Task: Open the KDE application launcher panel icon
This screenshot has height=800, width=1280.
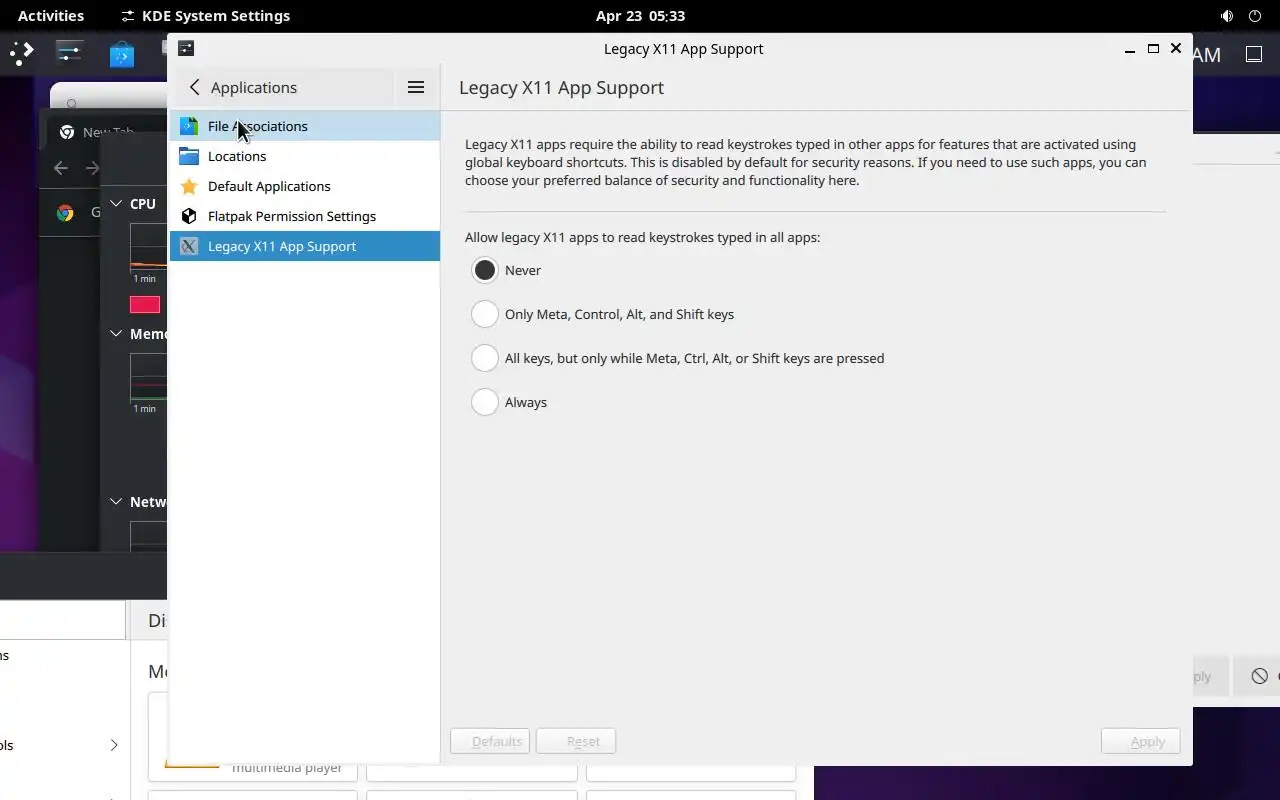Action: (x=22, y=54)
